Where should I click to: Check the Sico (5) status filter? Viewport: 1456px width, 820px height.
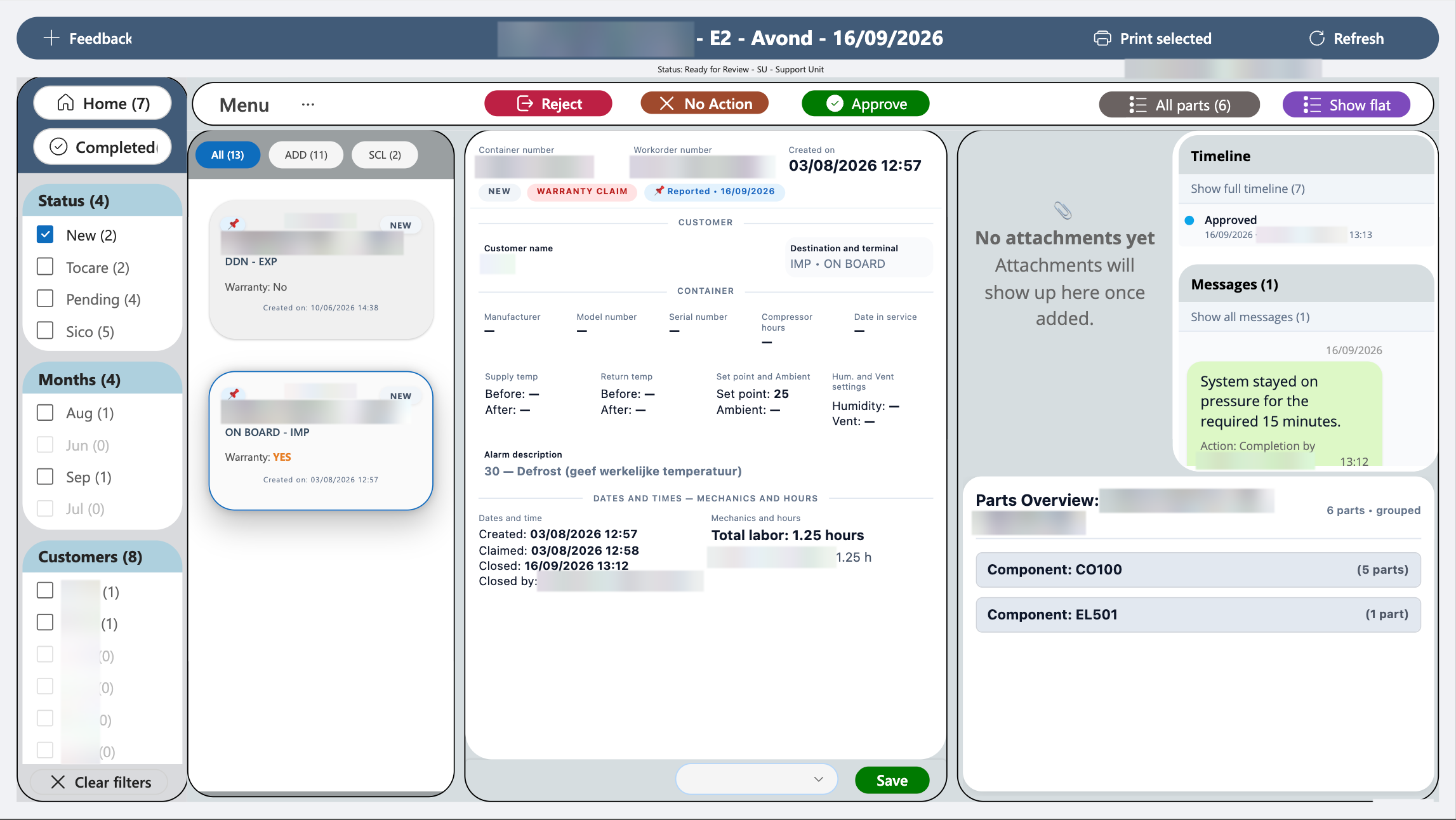(x=45, y=331)
